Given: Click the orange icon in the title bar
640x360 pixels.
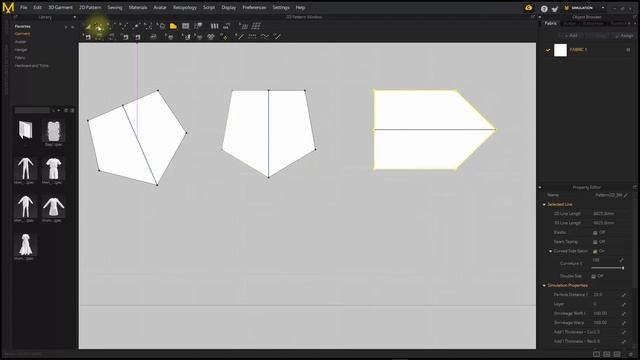Looking at the screenshot, I should 529,8.
